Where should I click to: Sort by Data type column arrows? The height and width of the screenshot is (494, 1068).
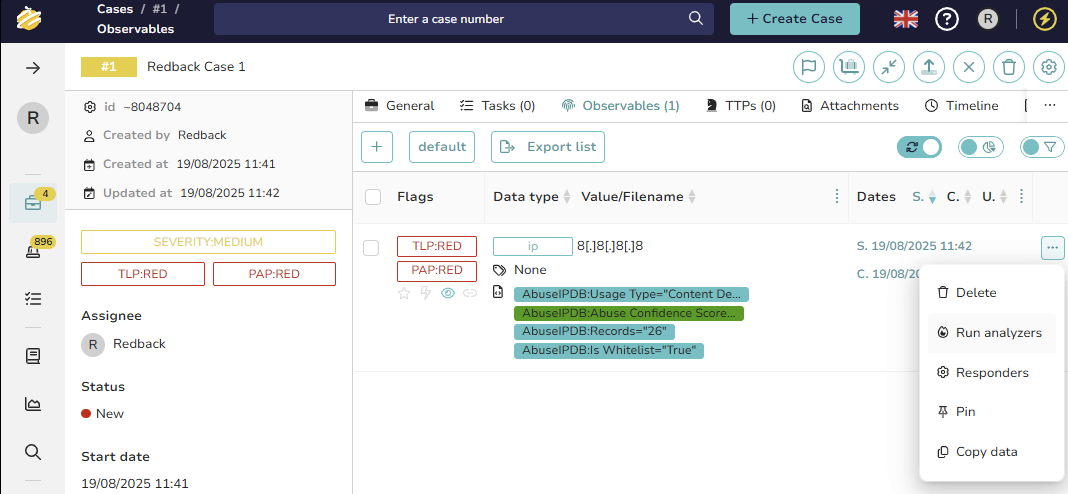pyautogui.click(x=567, y=197)
